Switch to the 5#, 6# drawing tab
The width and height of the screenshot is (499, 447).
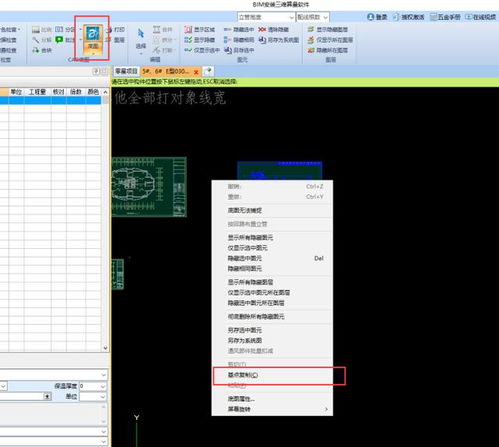tap(166, 71)
